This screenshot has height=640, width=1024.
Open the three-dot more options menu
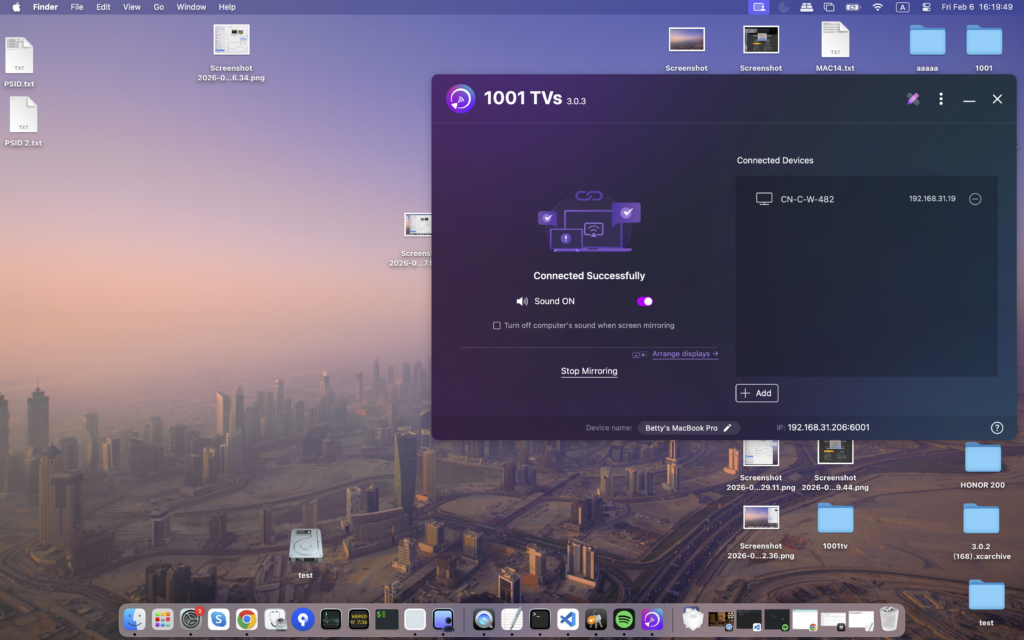pyautogui.click(x=941, y=99)
